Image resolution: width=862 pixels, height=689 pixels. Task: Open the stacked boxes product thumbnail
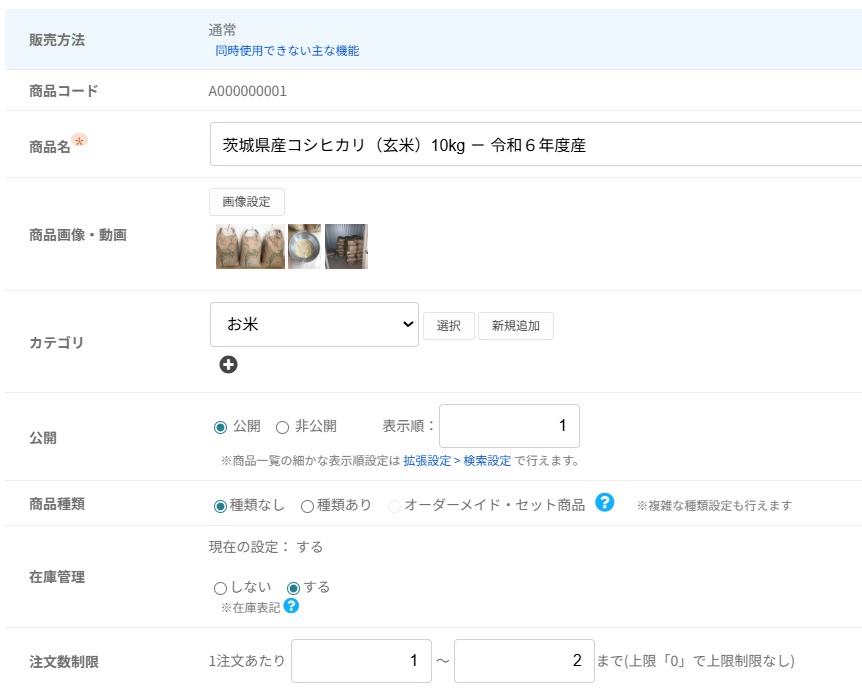point(346,246)
